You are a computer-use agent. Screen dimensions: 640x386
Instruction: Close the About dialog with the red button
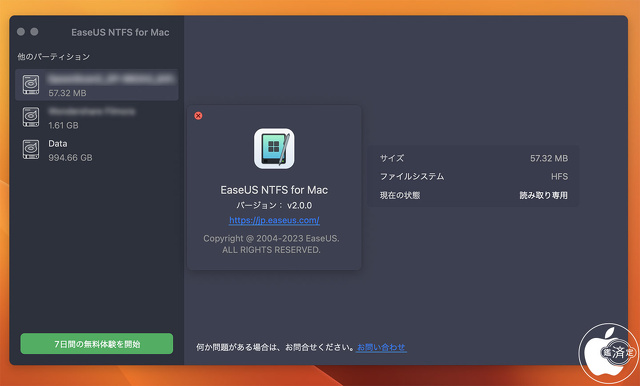pyautogui.click(x=198, y=116)
